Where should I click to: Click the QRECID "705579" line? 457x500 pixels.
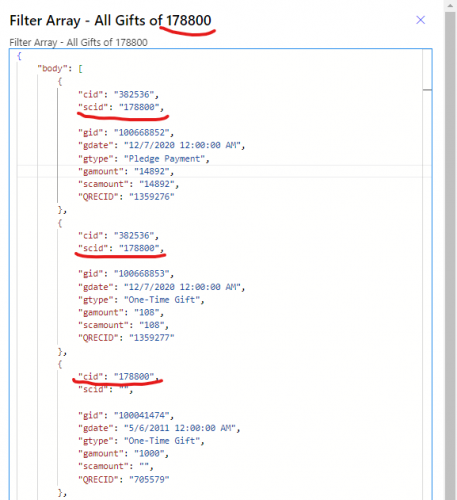[124, 479]
